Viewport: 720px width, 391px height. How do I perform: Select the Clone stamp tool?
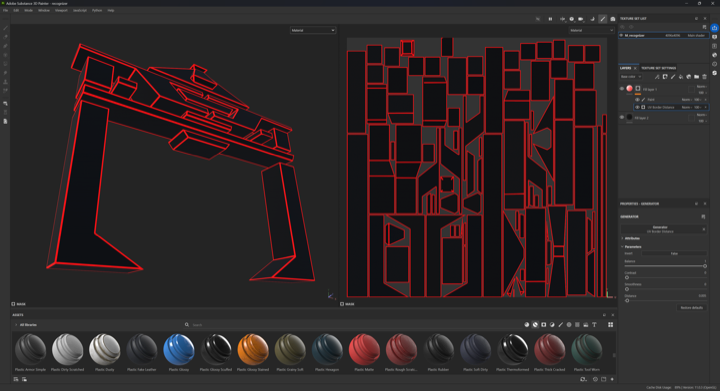(6, 82)
